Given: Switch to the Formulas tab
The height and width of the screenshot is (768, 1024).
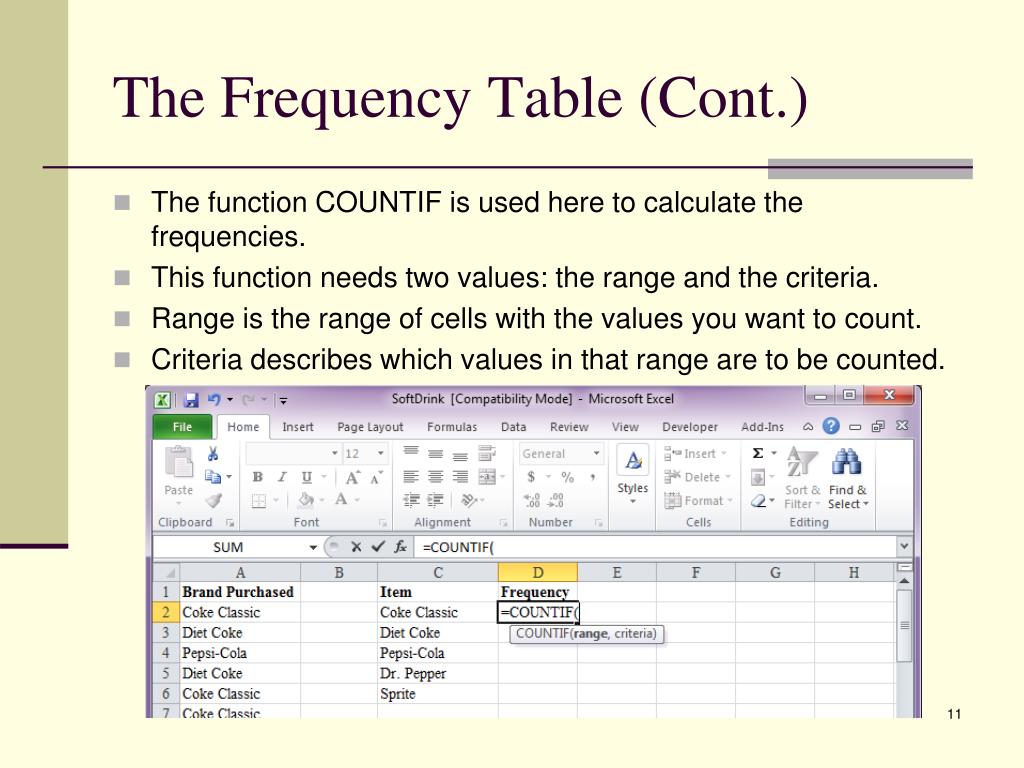Looking at the screenshot, I should (452, 426).
